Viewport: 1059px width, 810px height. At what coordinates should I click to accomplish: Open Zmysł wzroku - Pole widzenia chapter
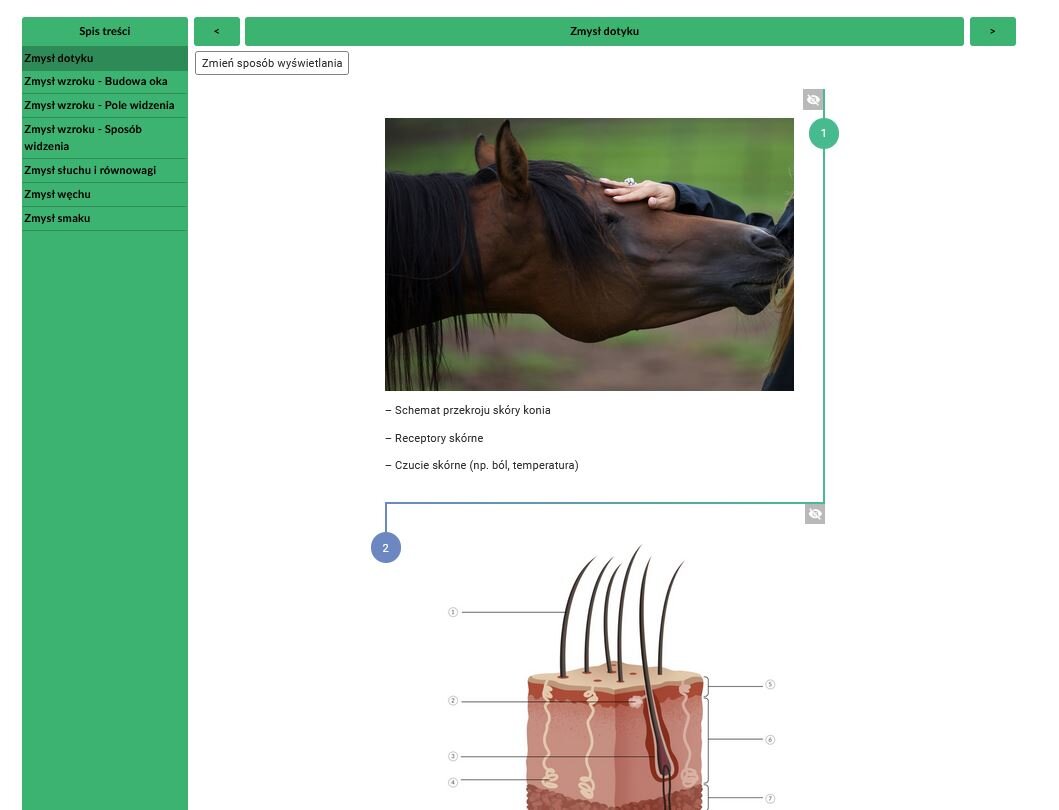tap(99, 105)
